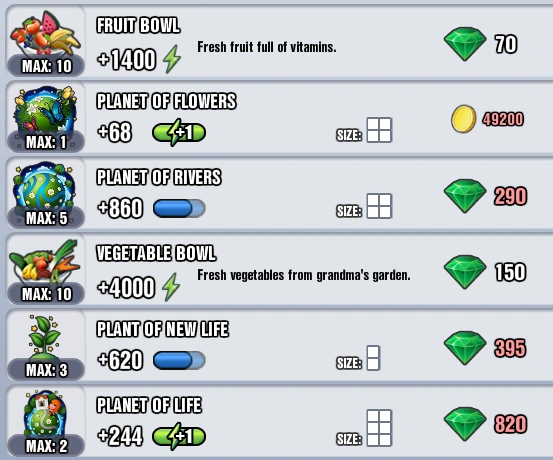Buy Fruit Bowl for 70 gems
The image size is (553, 460).
pyautogui.click(x=480, y=44)
